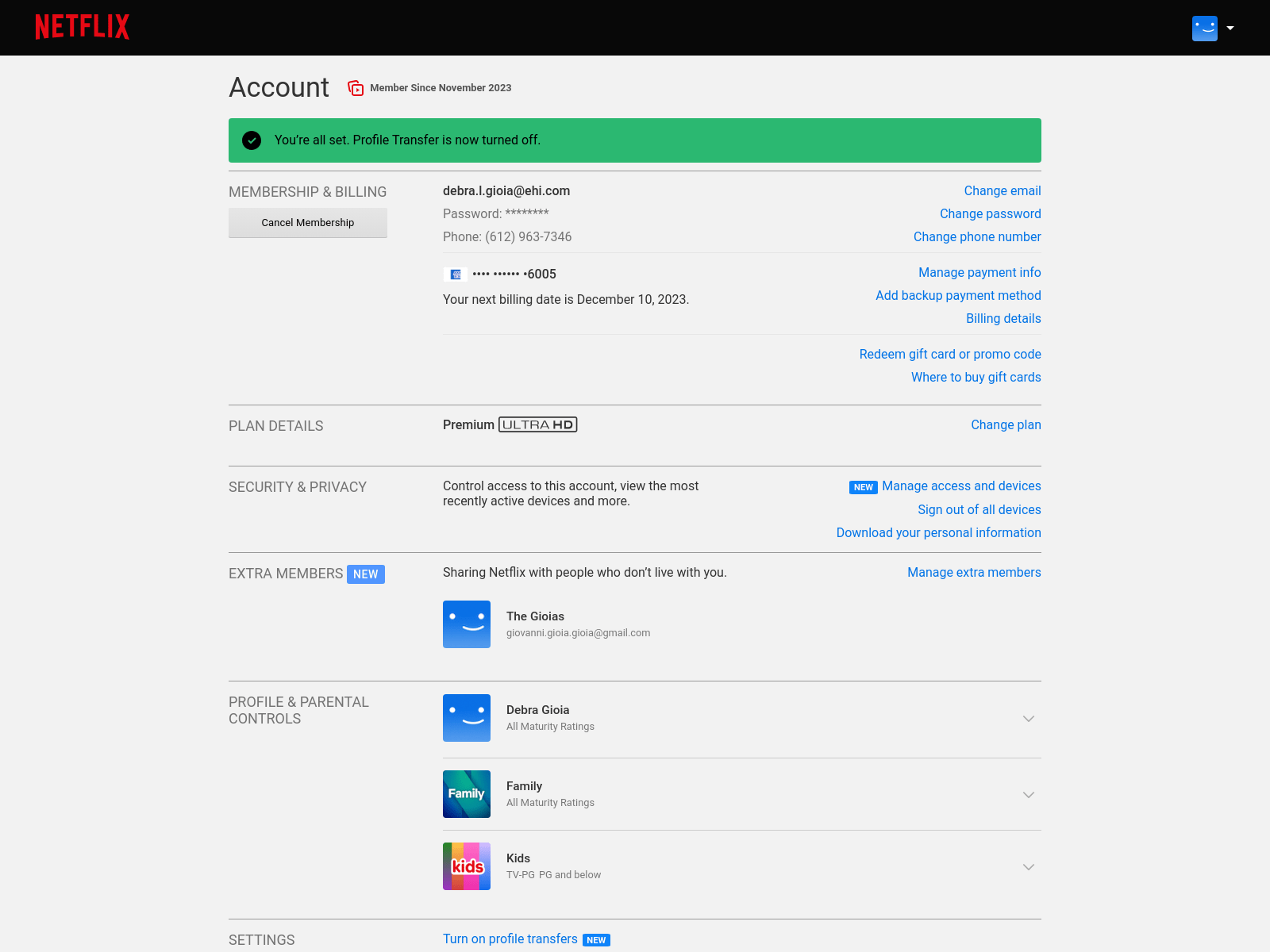Viewport: 1270px width, 952px height.
Task: Click The Gioias member name
Action: tap(535, 616)
